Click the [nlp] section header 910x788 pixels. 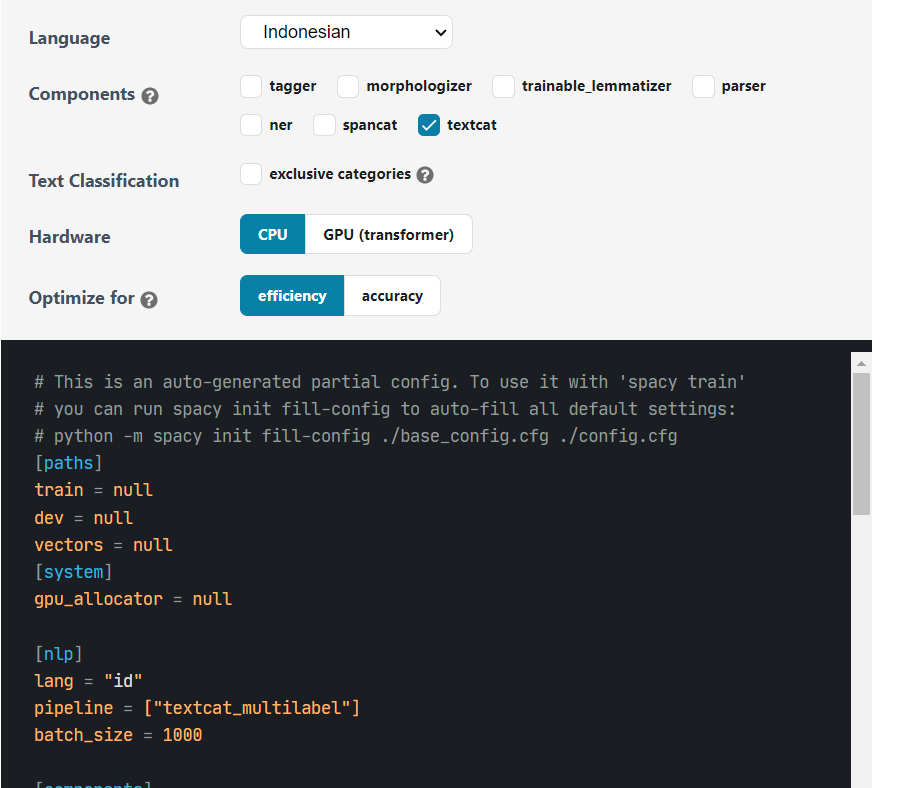pos(59,654)
